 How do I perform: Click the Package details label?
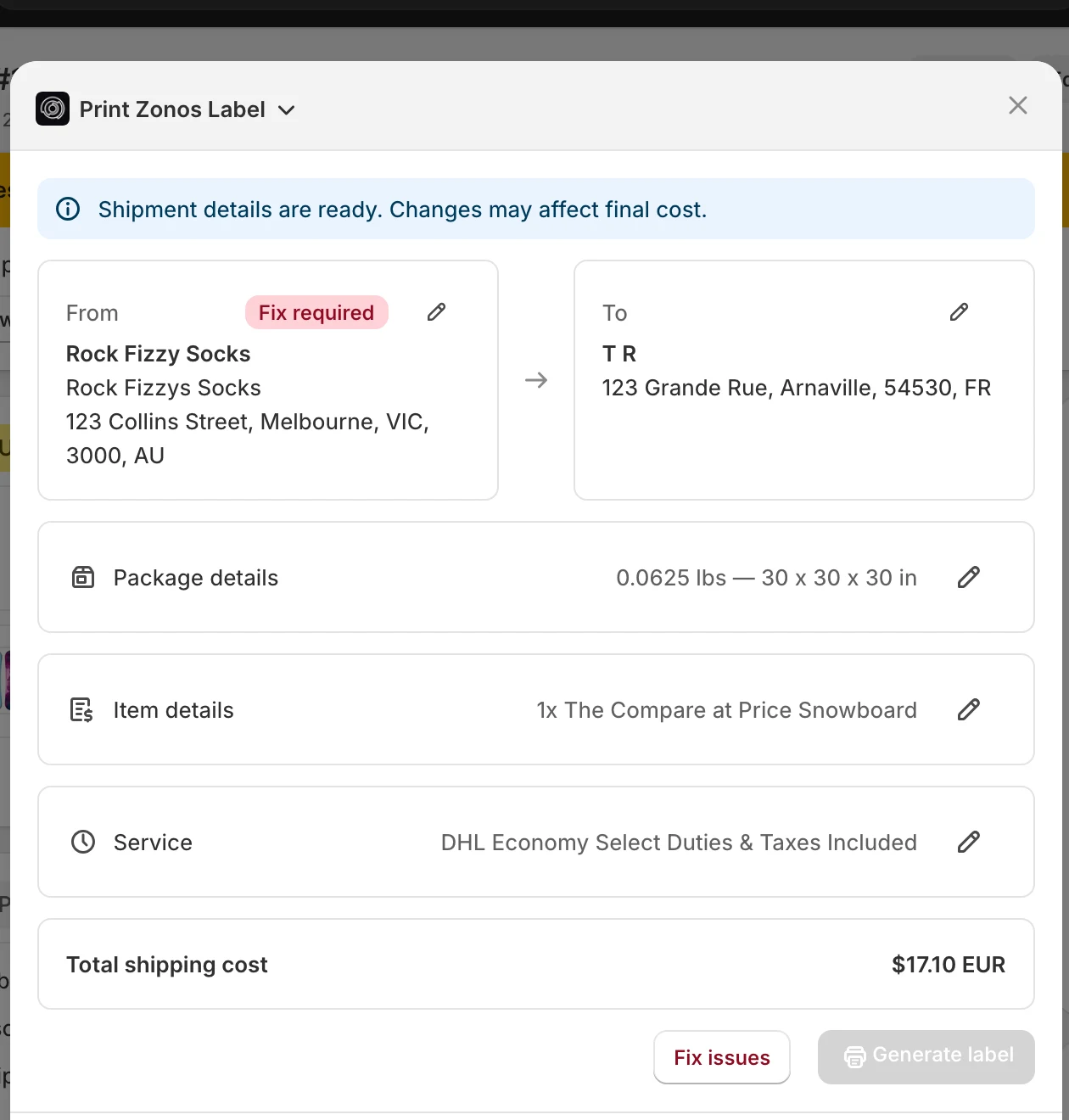196,578
